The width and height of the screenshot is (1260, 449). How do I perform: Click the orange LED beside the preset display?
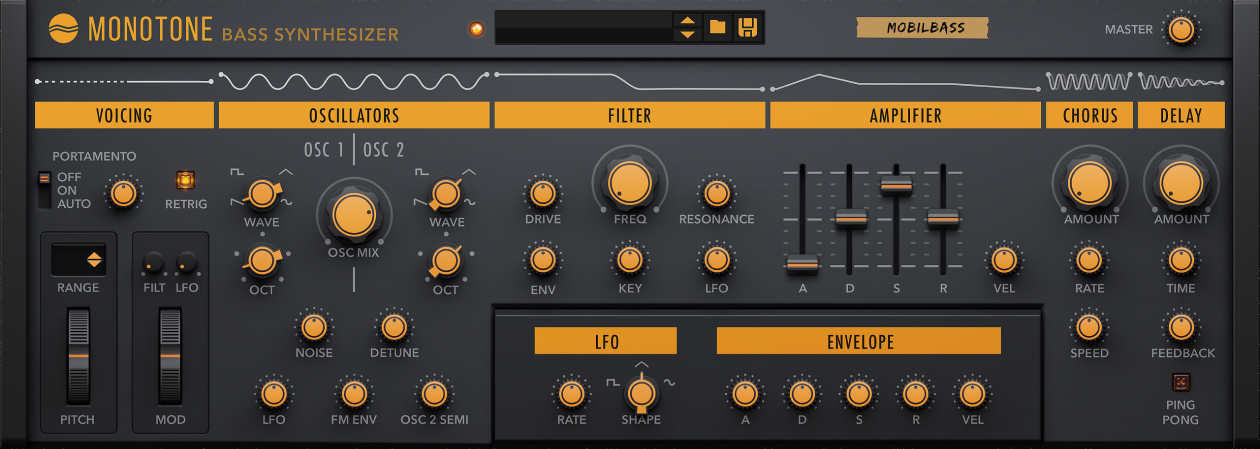tap(475, 28)
